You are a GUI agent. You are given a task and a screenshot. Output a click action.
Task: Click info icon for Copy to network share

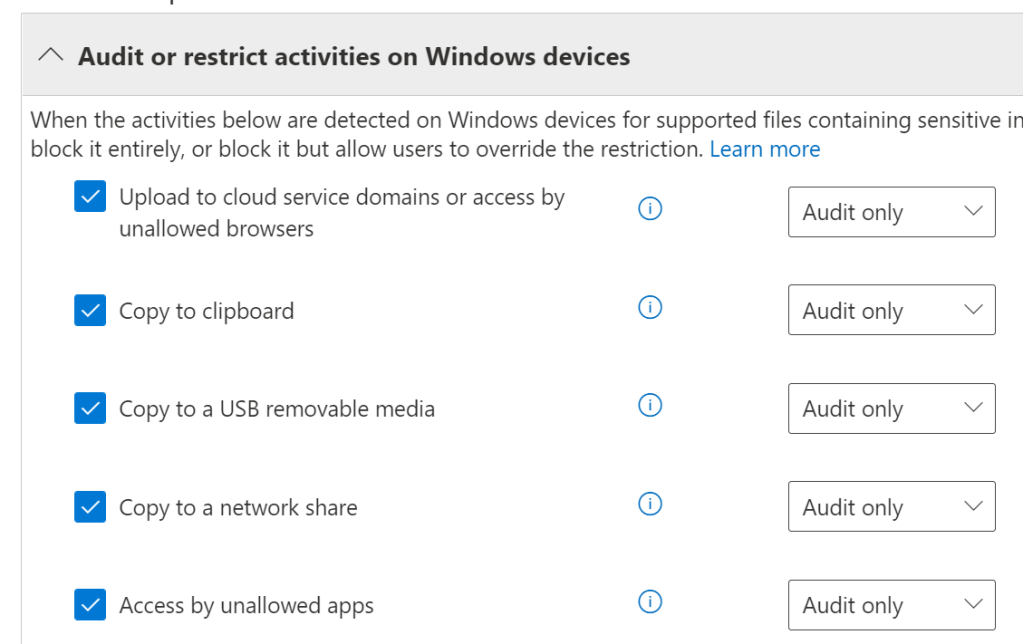[x=650, y=504]
